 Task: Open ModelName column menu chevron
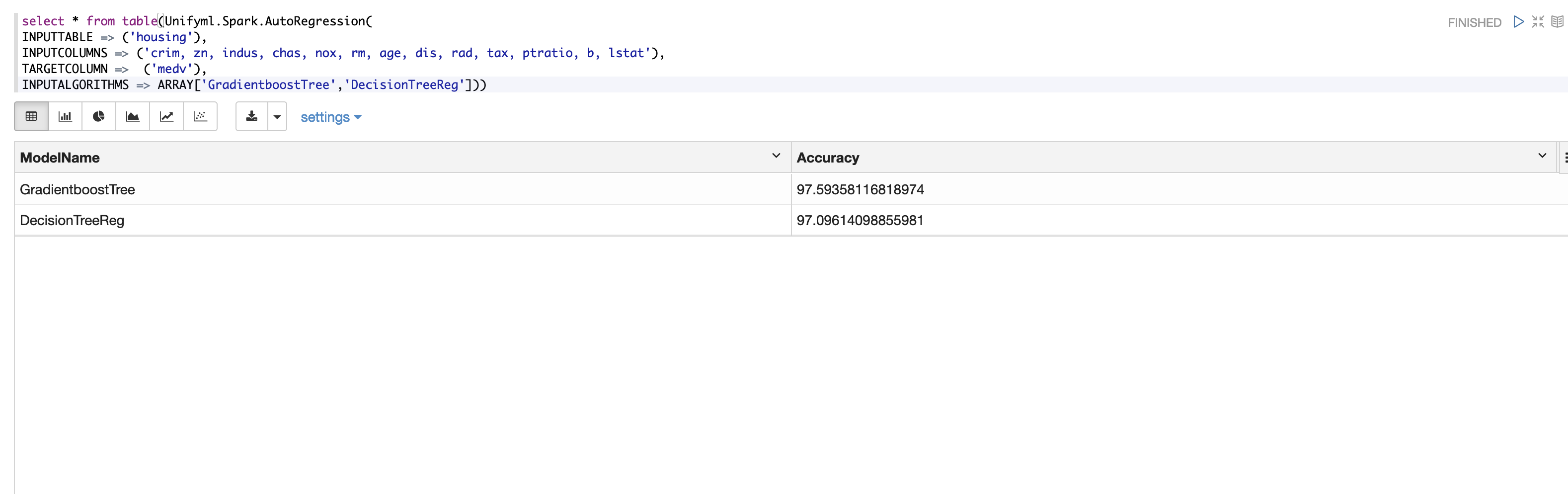pyautogui.click(x=776, y=156)
